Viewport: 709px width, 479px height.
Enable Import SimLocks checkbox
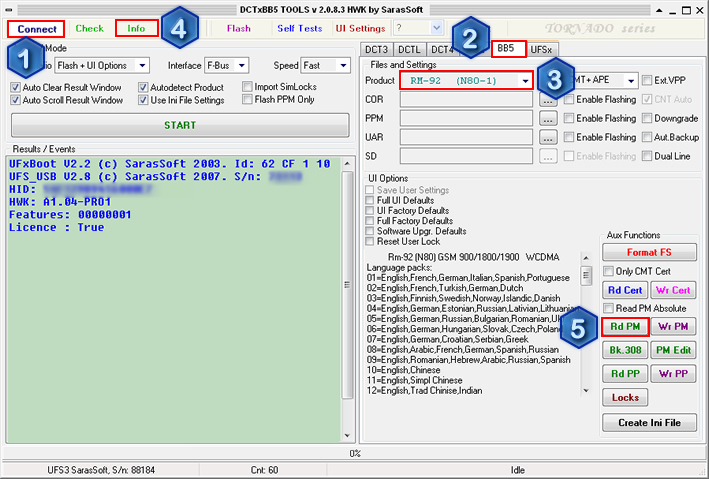[x=247, y=86]
